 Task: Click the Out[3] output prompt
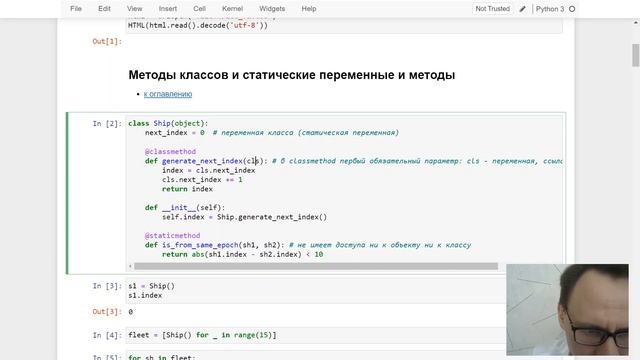tap(107, 311)
